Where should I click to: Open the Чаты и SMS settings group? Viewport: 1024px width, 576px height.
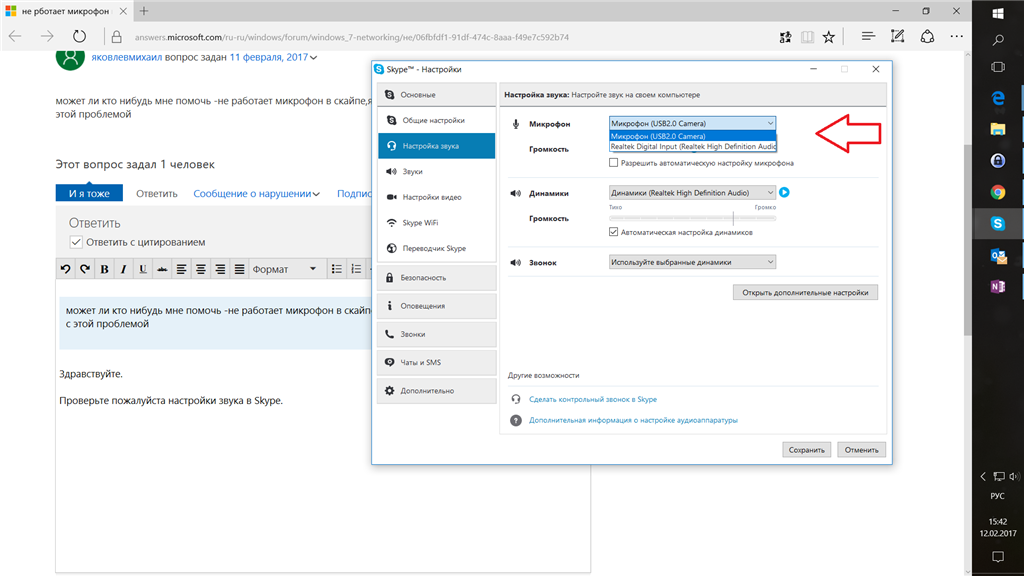tap(436, 362)
